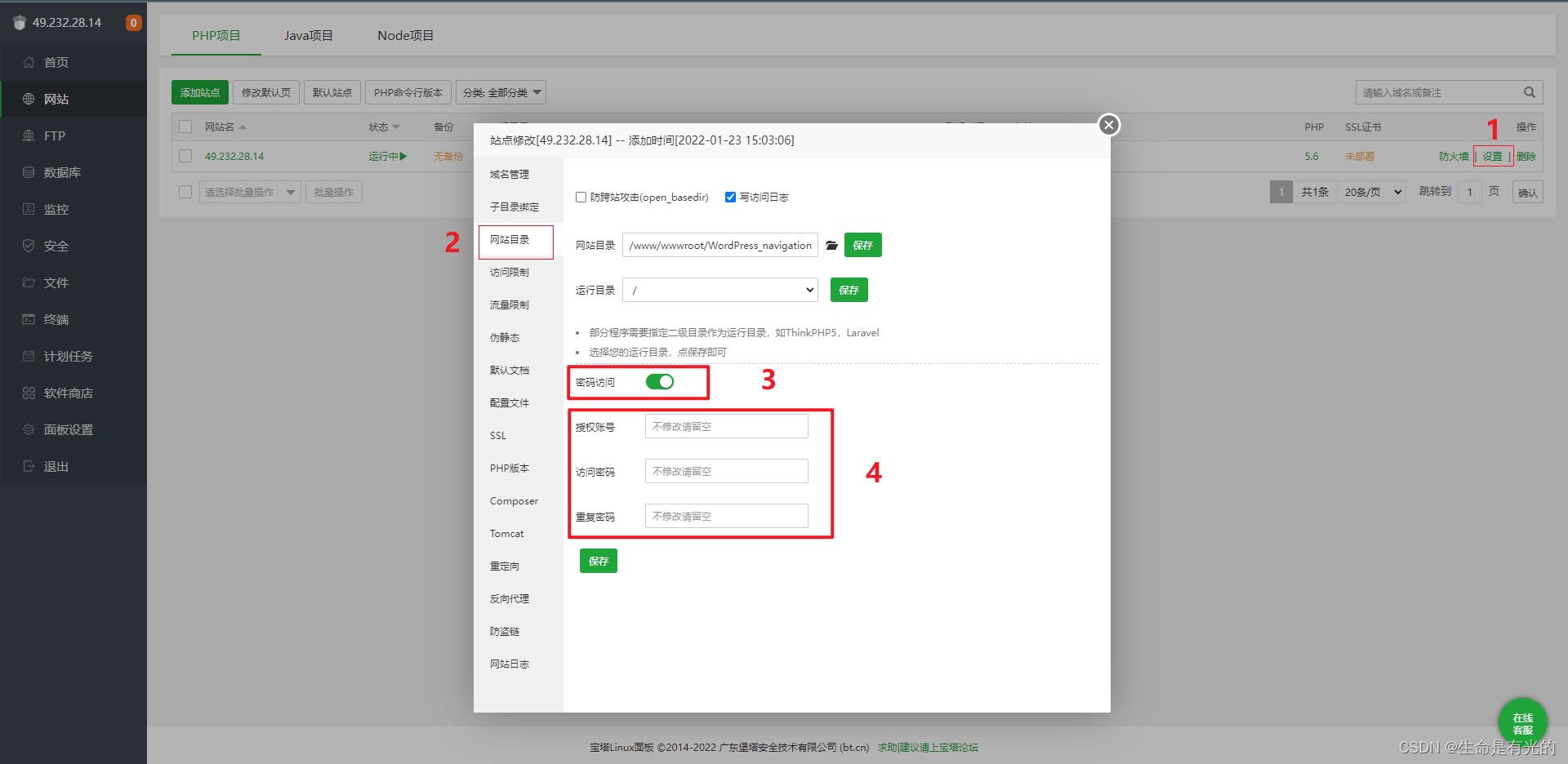The height and width of the screenshot is (764, 1568).
Task: Click the 运行中 status play icon
Action: [x=403, y=156]
